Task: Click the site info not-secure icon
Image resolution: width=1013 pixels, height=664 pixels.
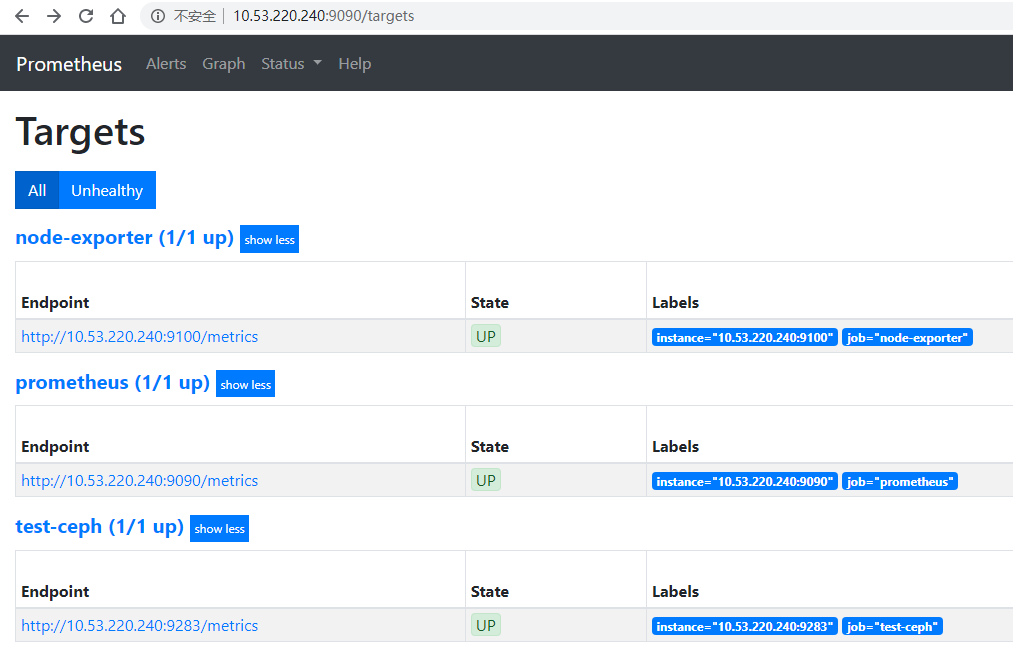Action: point(158,16)
